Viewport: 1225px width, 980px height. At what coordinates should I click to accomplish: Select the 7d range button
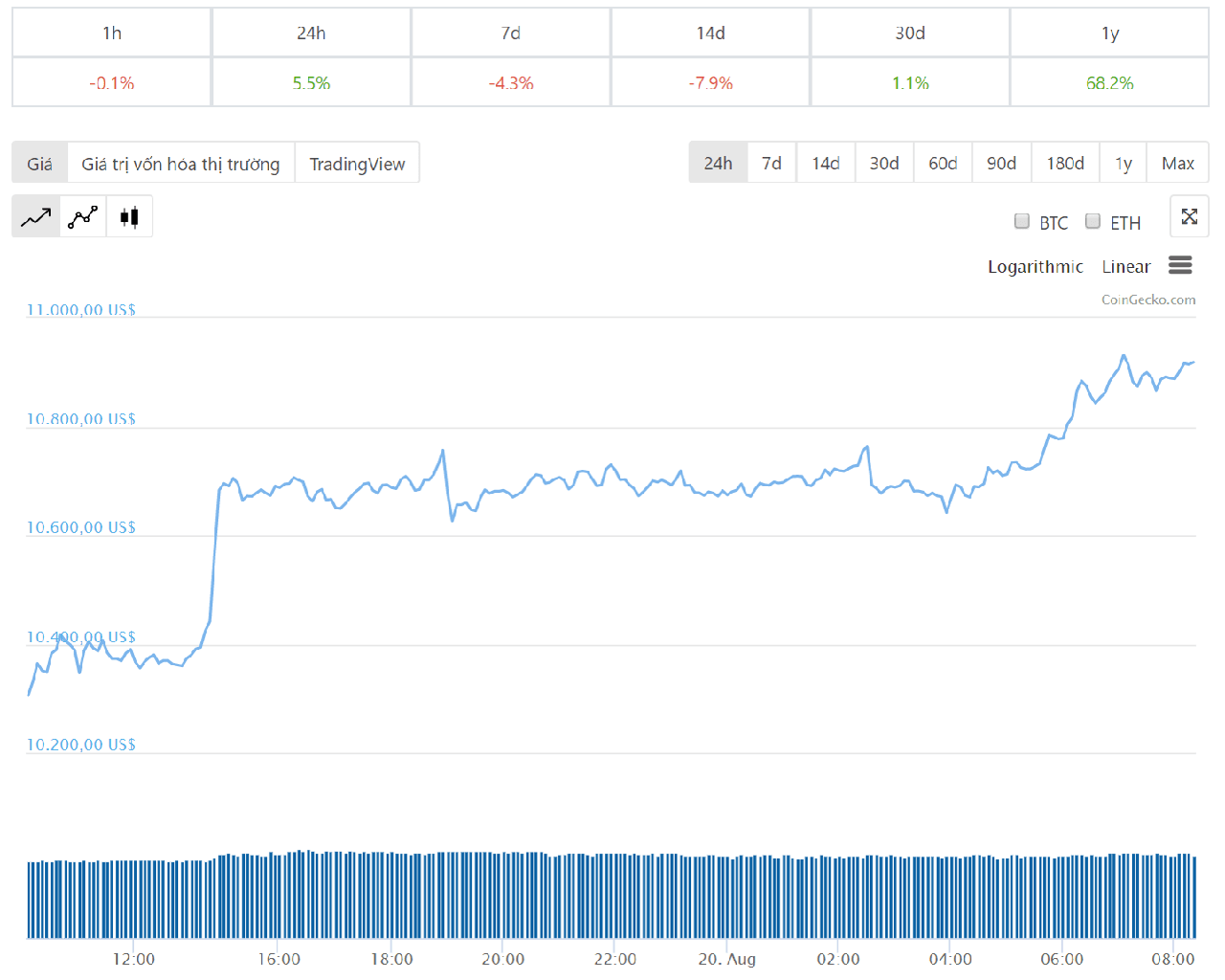771,163
